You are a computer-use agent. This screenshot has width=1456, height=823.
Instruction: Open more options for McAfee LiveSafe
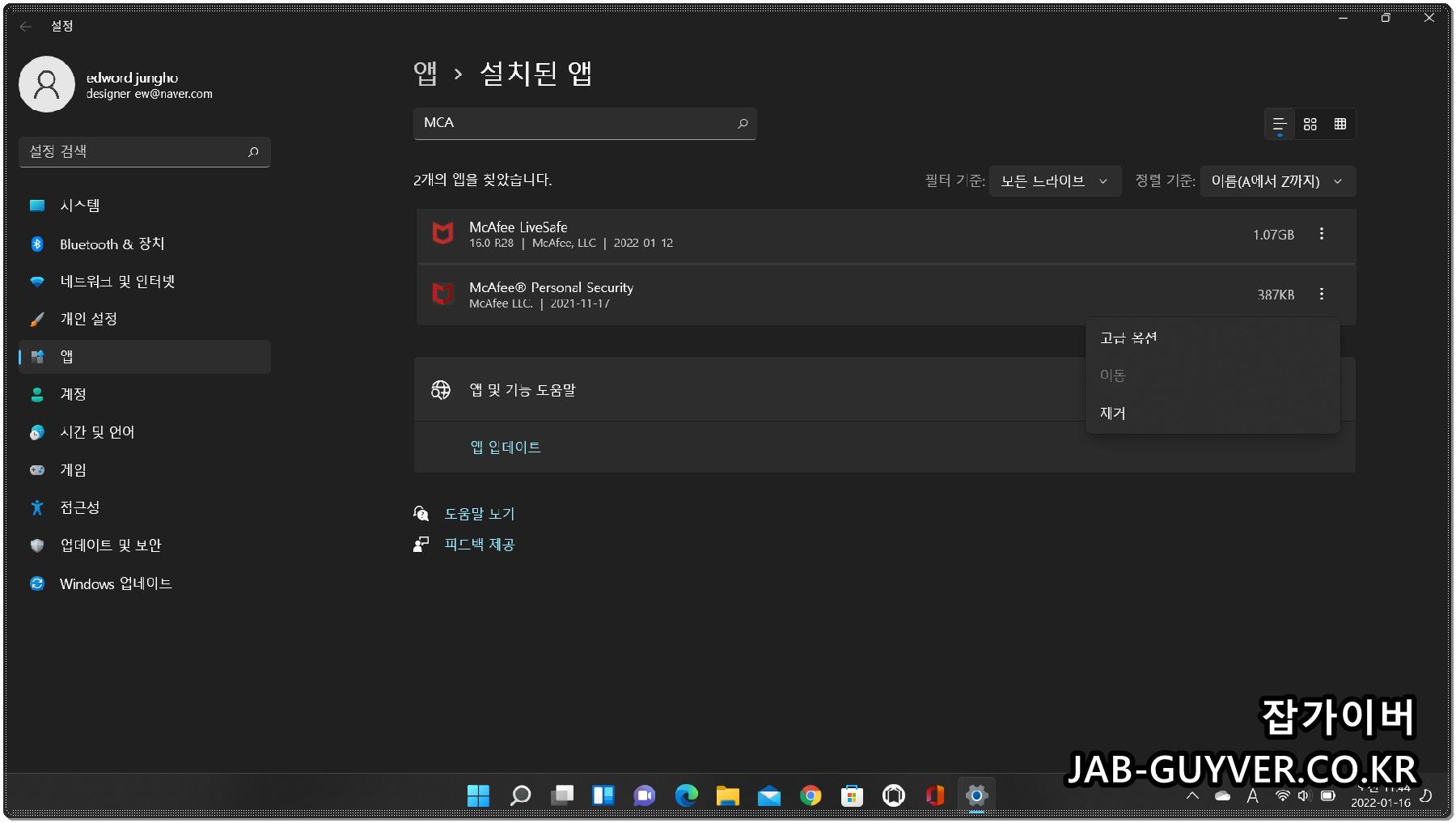(1322, 234)
